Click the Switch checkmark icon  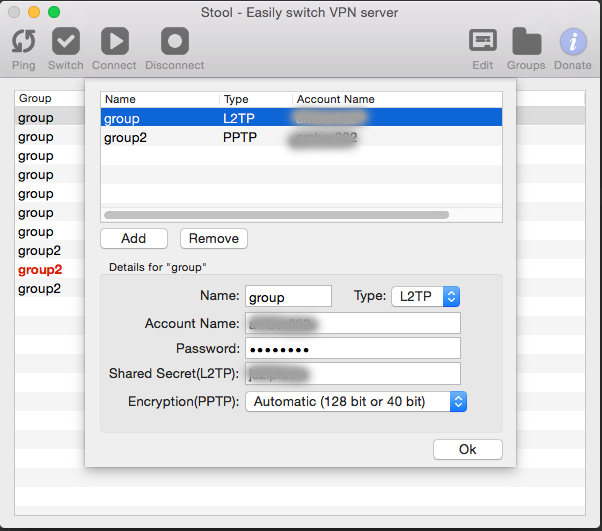coord(66,41)
